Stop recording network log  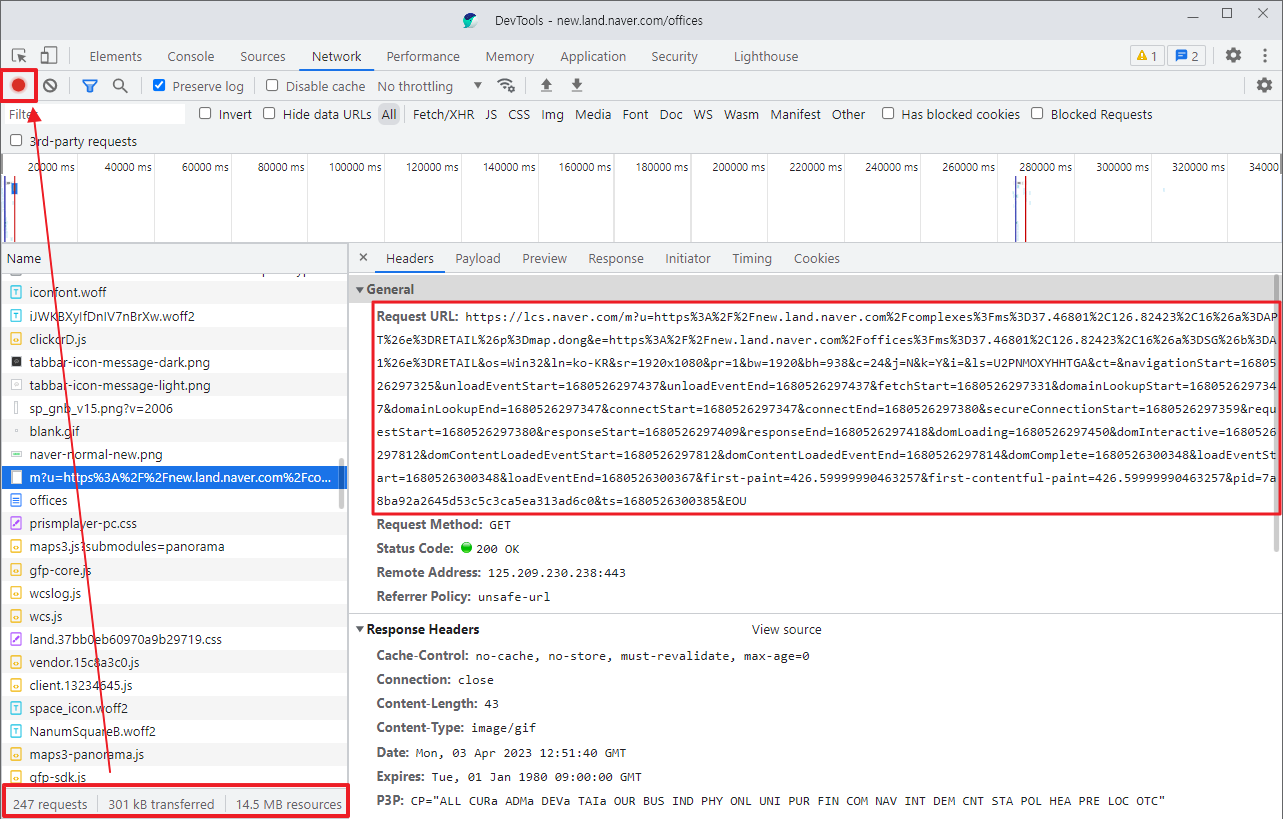[18, 86]
